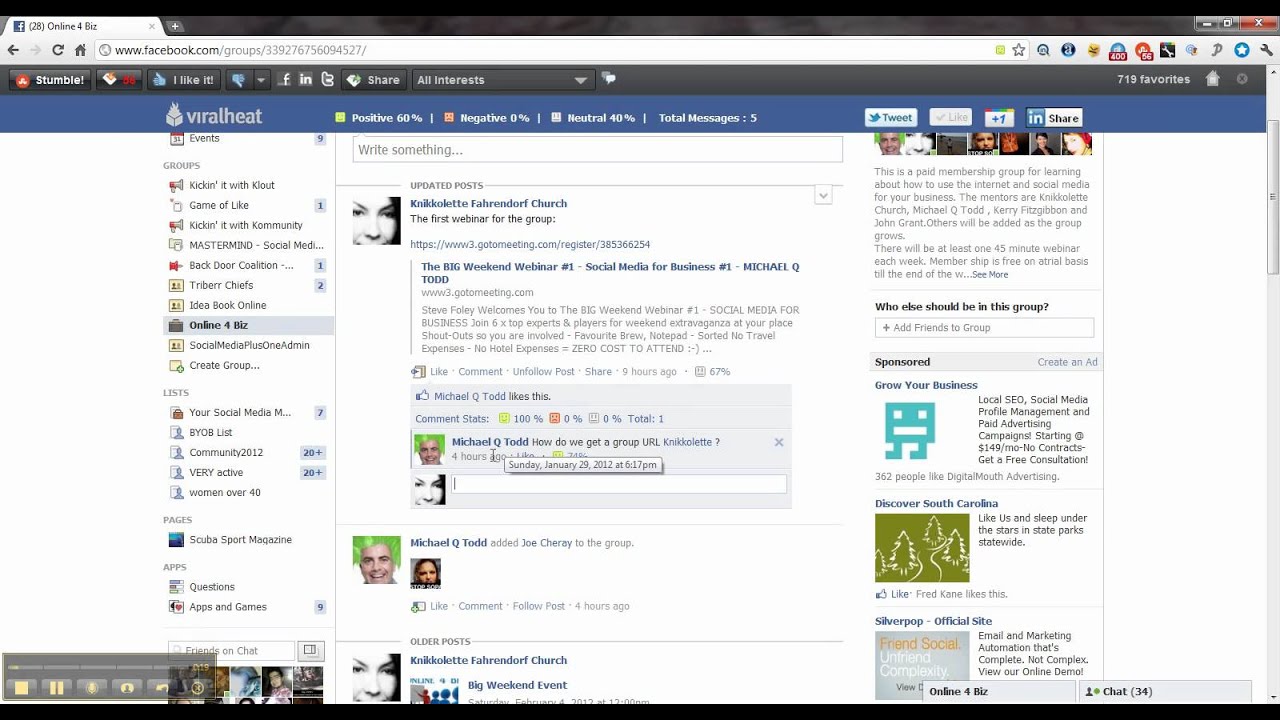Open 'The BIG Weekend Webinar #1' link title
The width and height of the screenshot is (1280, 720).
click(610, 273)
